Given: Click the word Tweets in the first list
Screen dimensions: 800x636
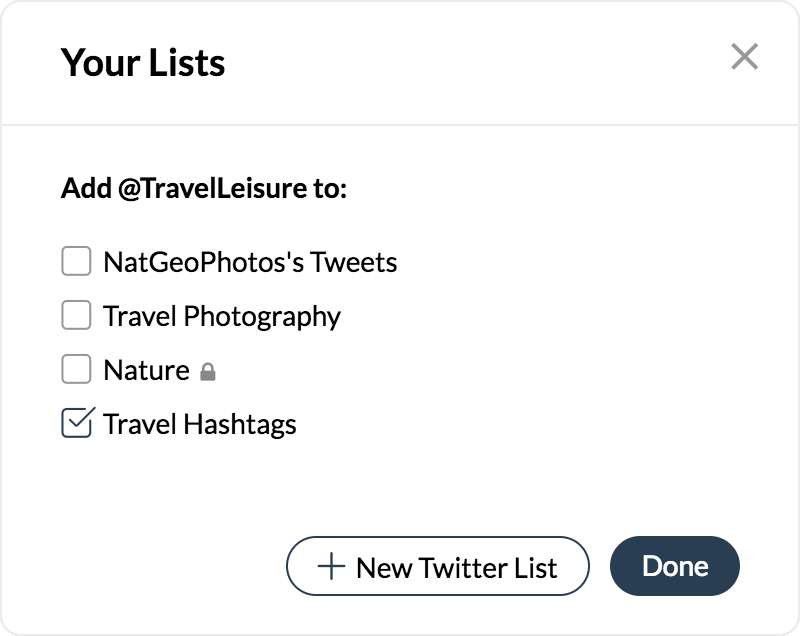Looking at the screenshot, I should [353, 262].
